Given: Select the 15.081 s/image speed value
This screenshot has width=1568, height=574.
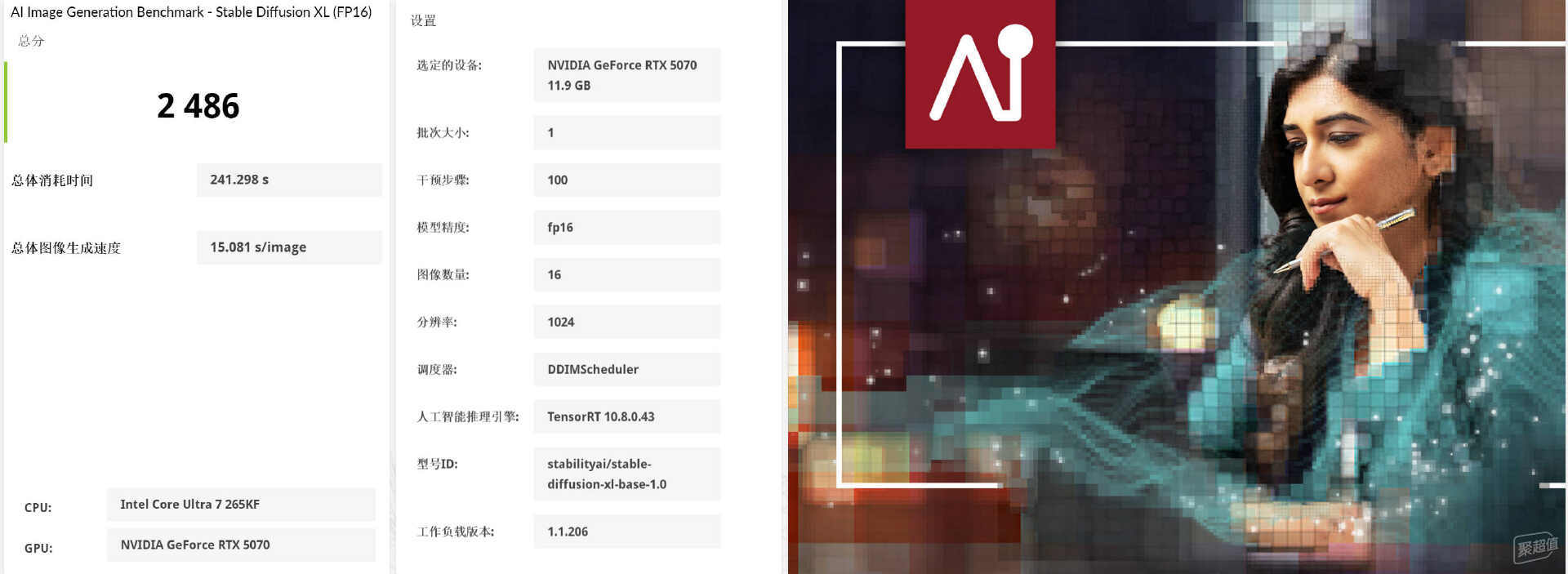Looking at the screenshot, I should 289,247.
